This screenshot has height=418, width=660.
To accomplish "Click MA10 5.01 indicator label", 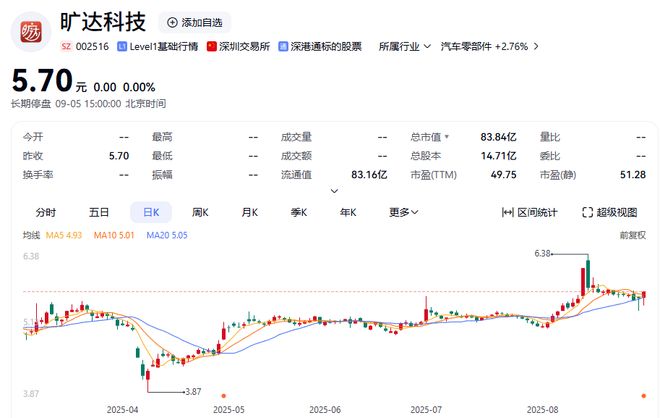I will coord(114,235).
